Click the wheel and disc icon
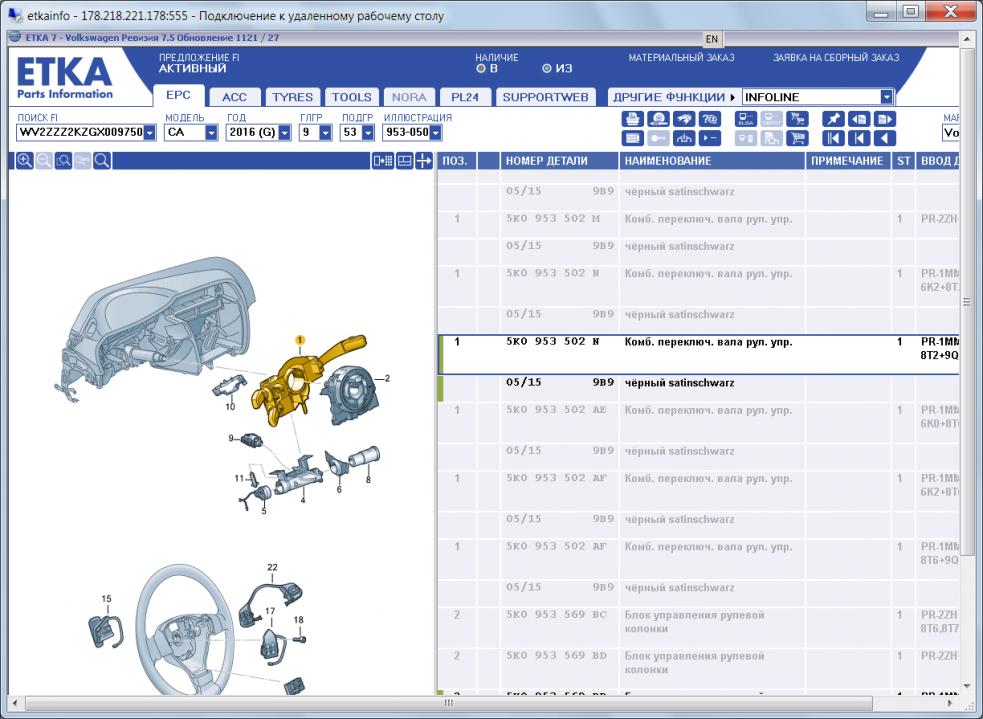Viewport: 983px width, 719px height. click(658, 118)
